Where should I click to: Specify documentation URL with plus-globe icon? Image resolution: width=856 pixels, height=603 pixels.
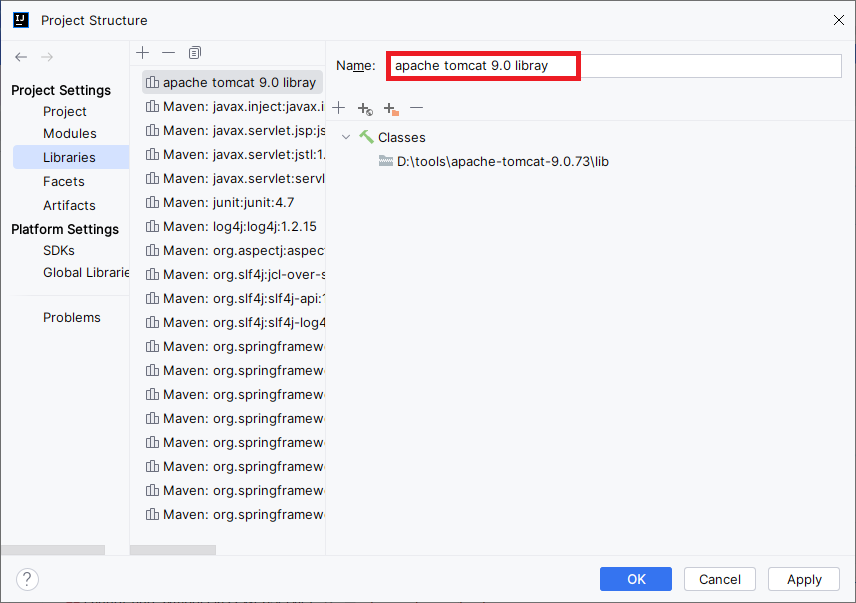(x=365, y=109)
